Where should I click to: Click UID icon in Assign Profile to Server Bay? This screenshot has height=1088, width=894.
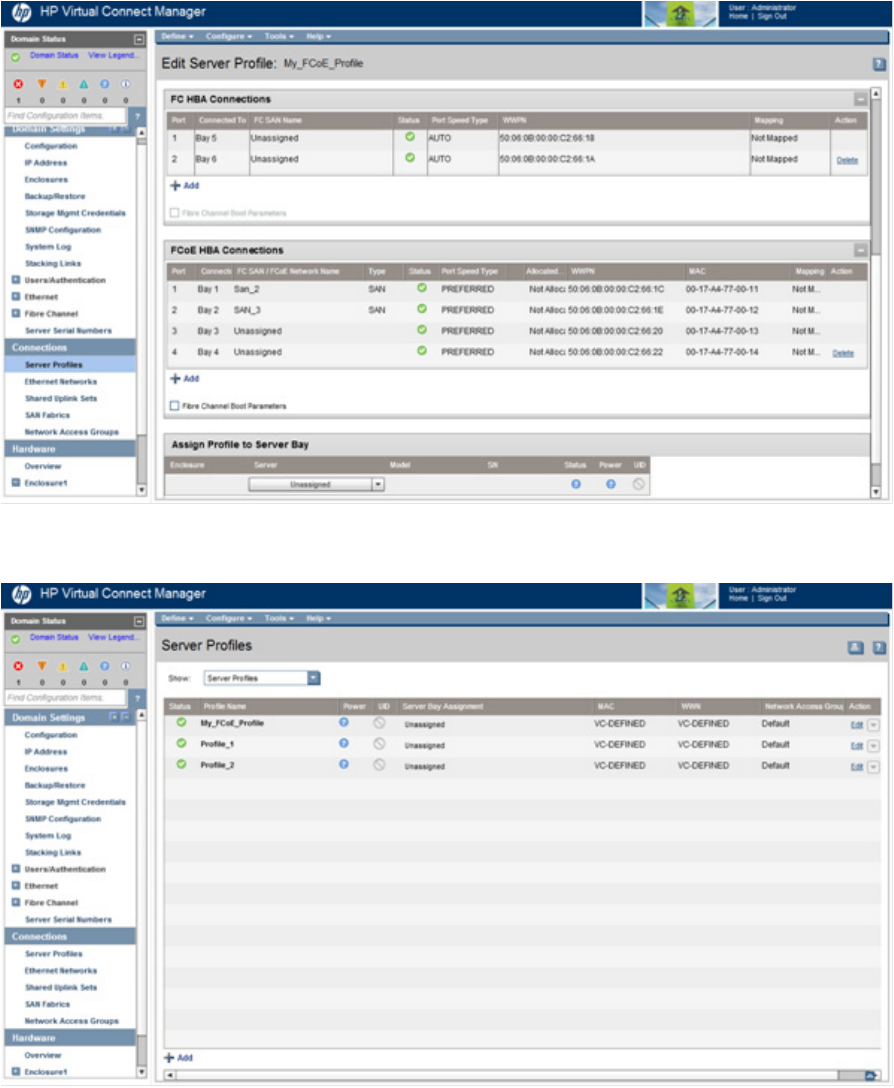point(639,484)
